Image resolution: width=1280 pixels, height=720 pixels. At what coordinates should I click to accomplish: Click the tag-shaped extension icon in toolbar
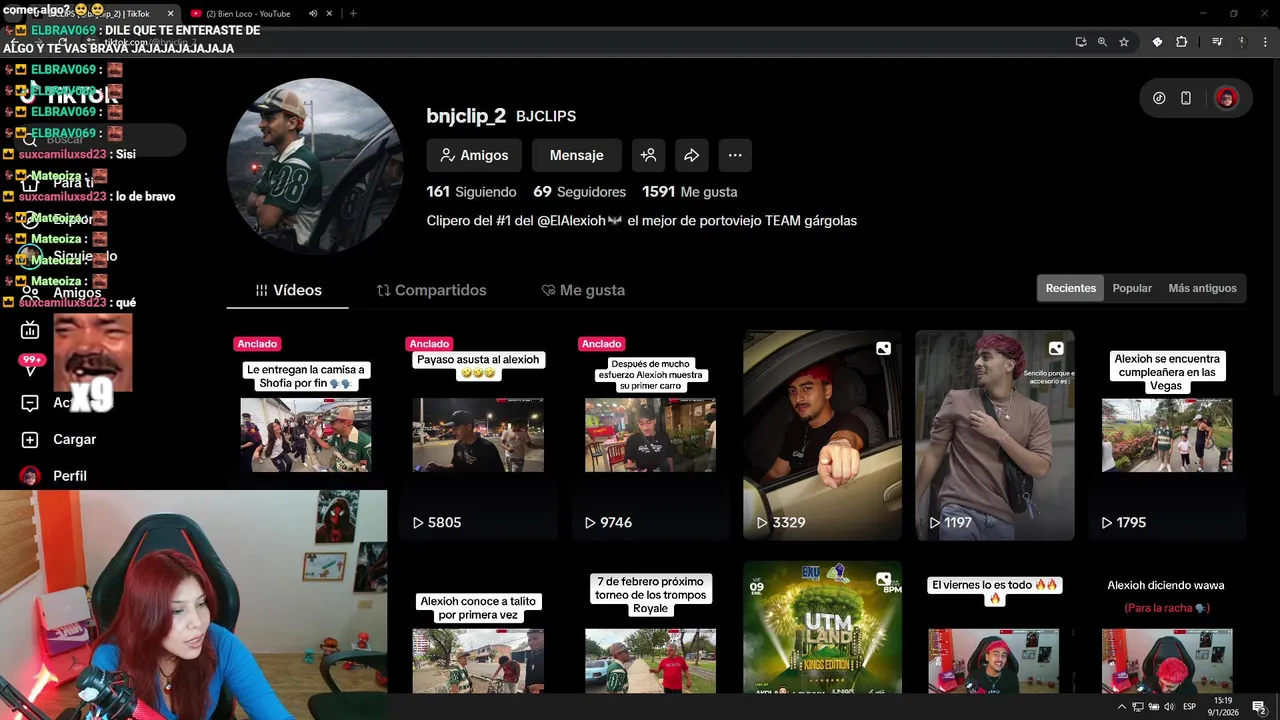(x=1157, y=42)
